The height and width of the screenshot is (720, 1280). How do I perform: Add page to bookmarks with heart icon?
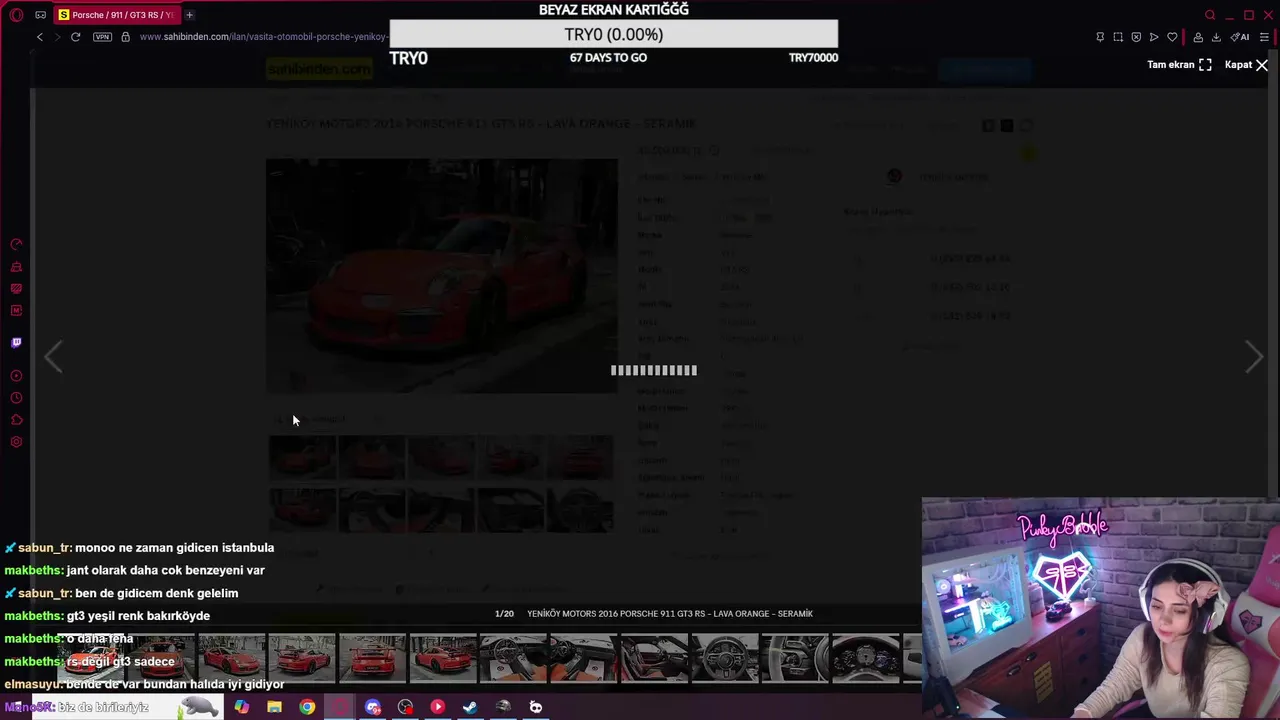[1172, 37]
